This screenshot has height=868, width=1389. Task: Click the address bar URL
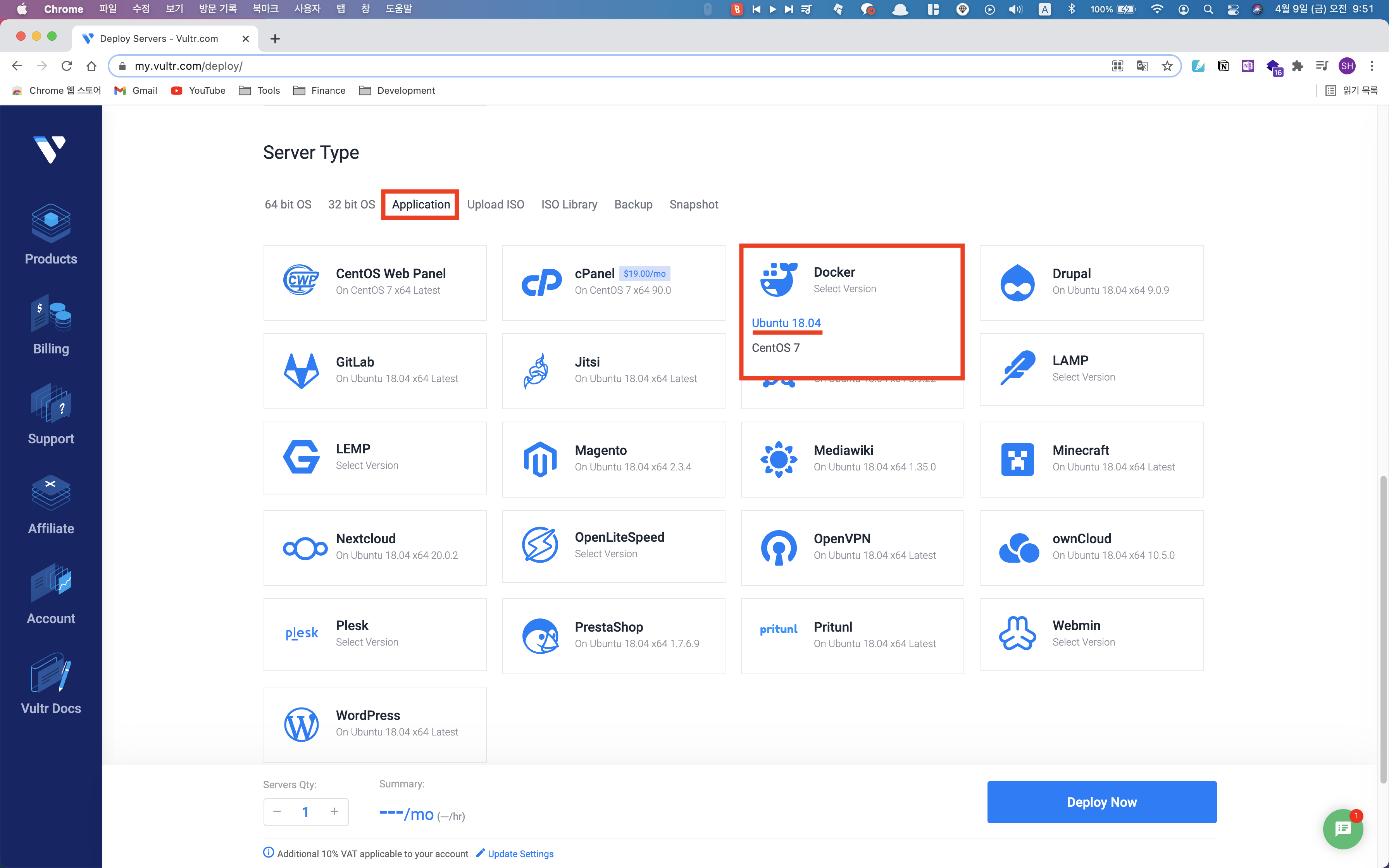[x=188, y=66]
